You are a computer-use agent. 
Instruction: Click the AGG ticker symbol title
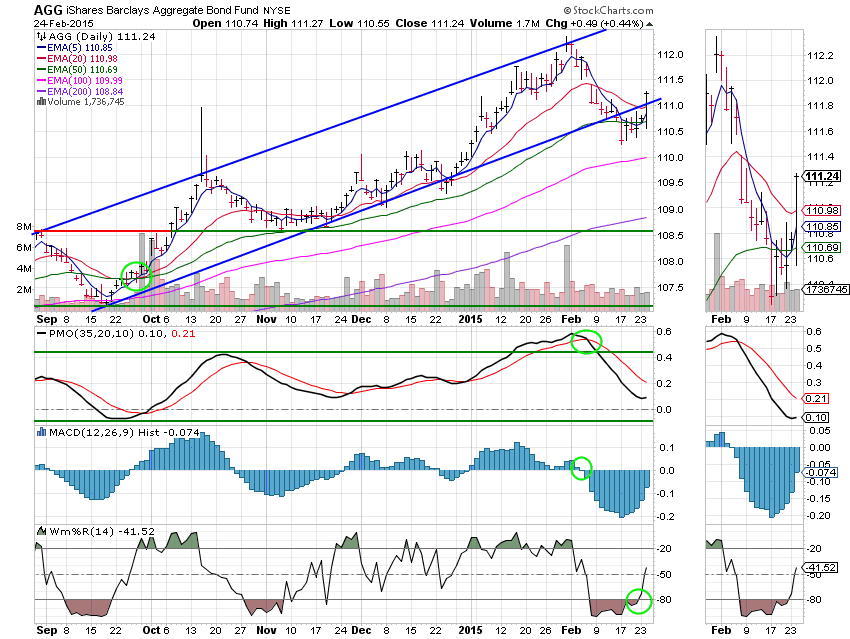(x=48, y=10)
